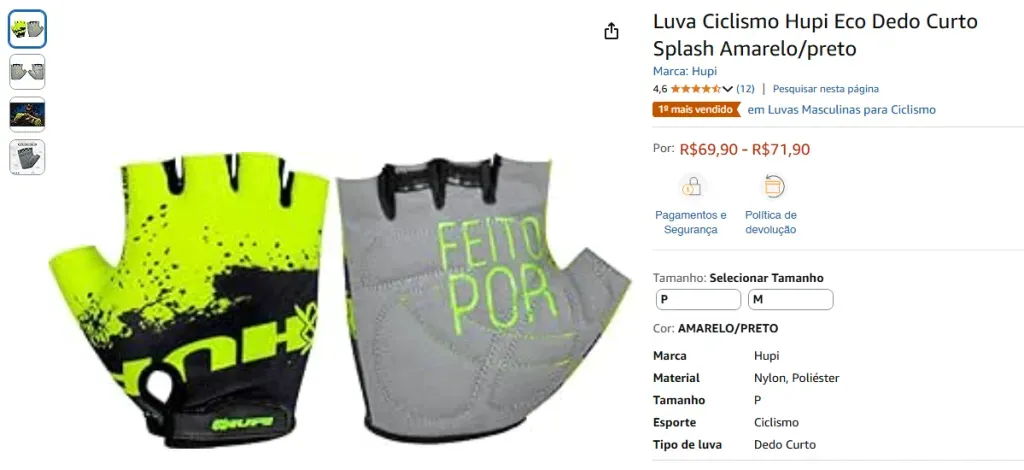Click the share icon above the product image
Image resolution: width=1024 pixels, height=470 pixels.
[x=611, y=31]
